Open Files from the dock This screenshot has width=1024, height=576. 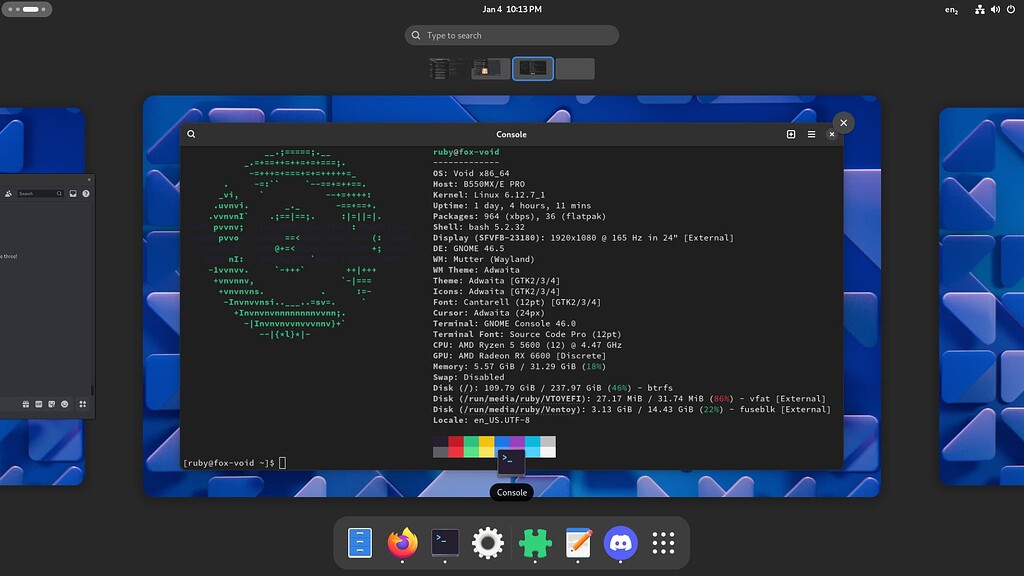pos(360,543)
